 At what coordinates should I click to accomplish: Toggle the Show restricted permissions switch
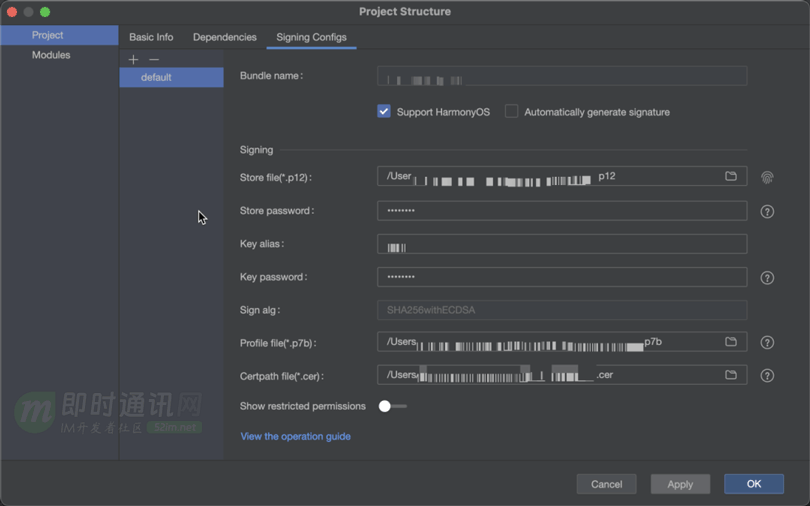coord(393,406)
